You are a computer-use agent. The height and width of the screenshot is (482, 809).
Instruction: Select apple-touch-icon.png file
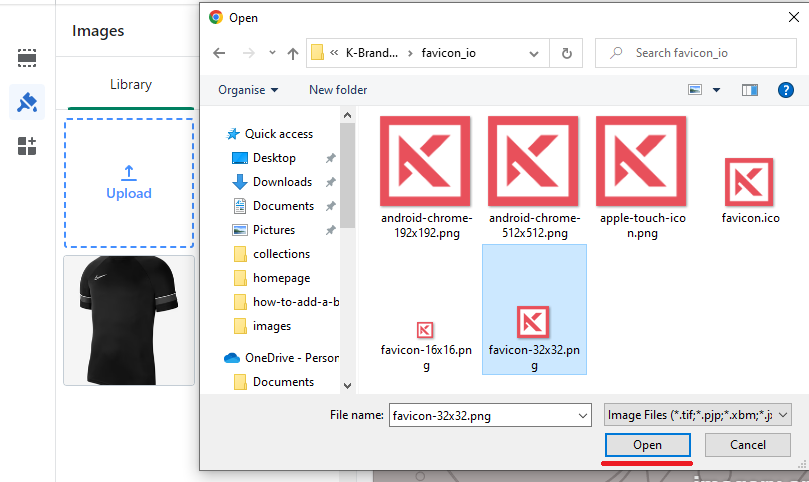(x=642, y=178)
